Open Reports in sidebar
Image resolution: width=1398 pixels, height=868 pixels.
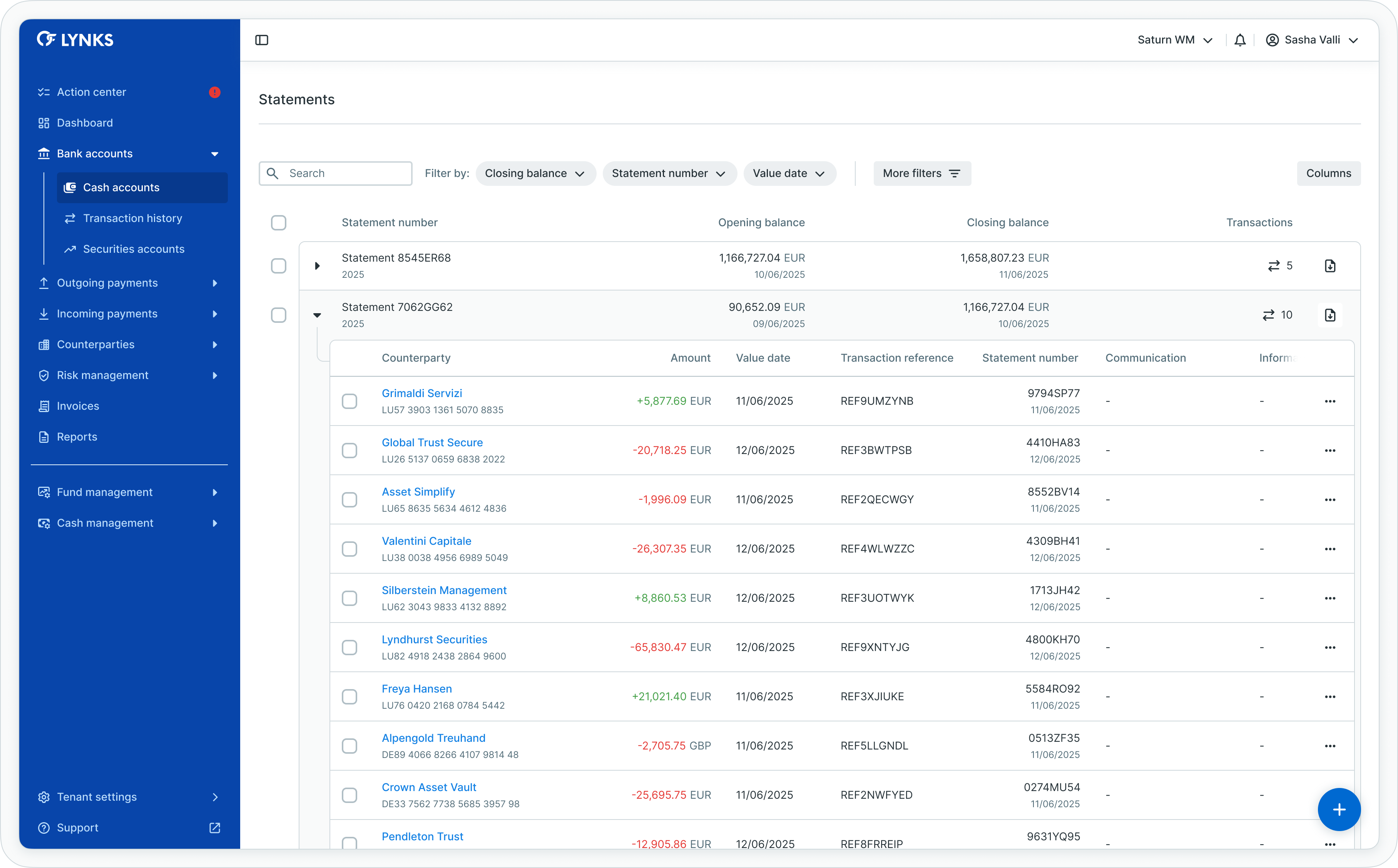tap(77, 437)
